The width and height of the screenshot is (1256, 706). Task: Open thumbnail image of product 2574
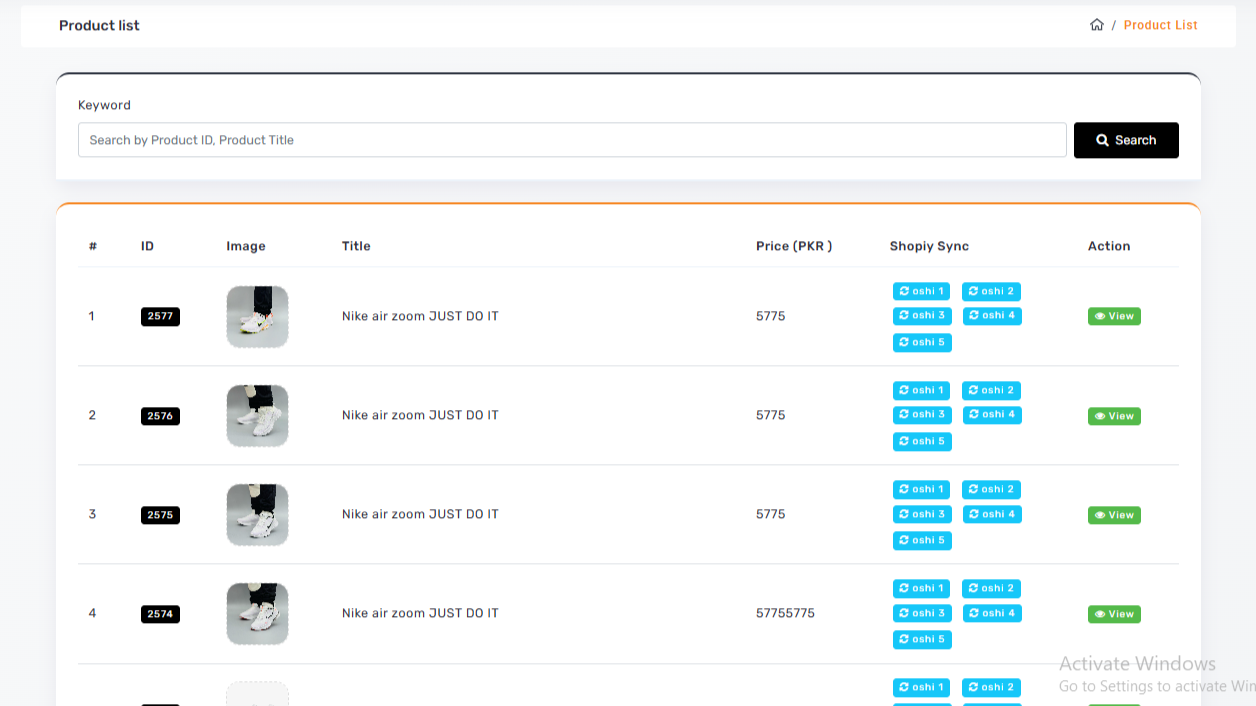[x=257, y=613]
